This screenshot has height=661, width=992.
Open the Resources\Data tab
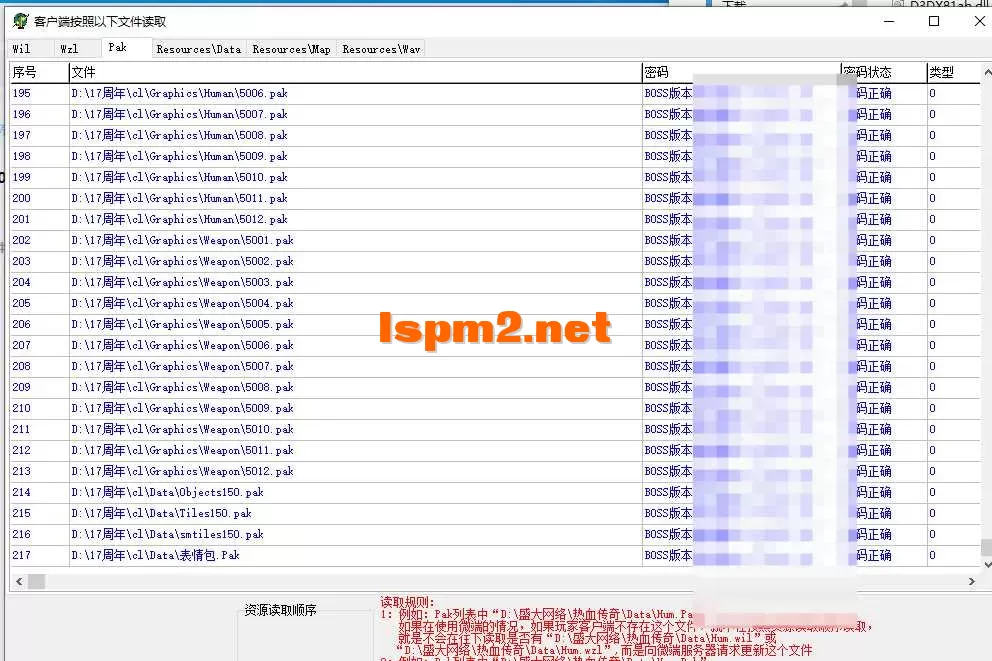click(x=199, y=49)
